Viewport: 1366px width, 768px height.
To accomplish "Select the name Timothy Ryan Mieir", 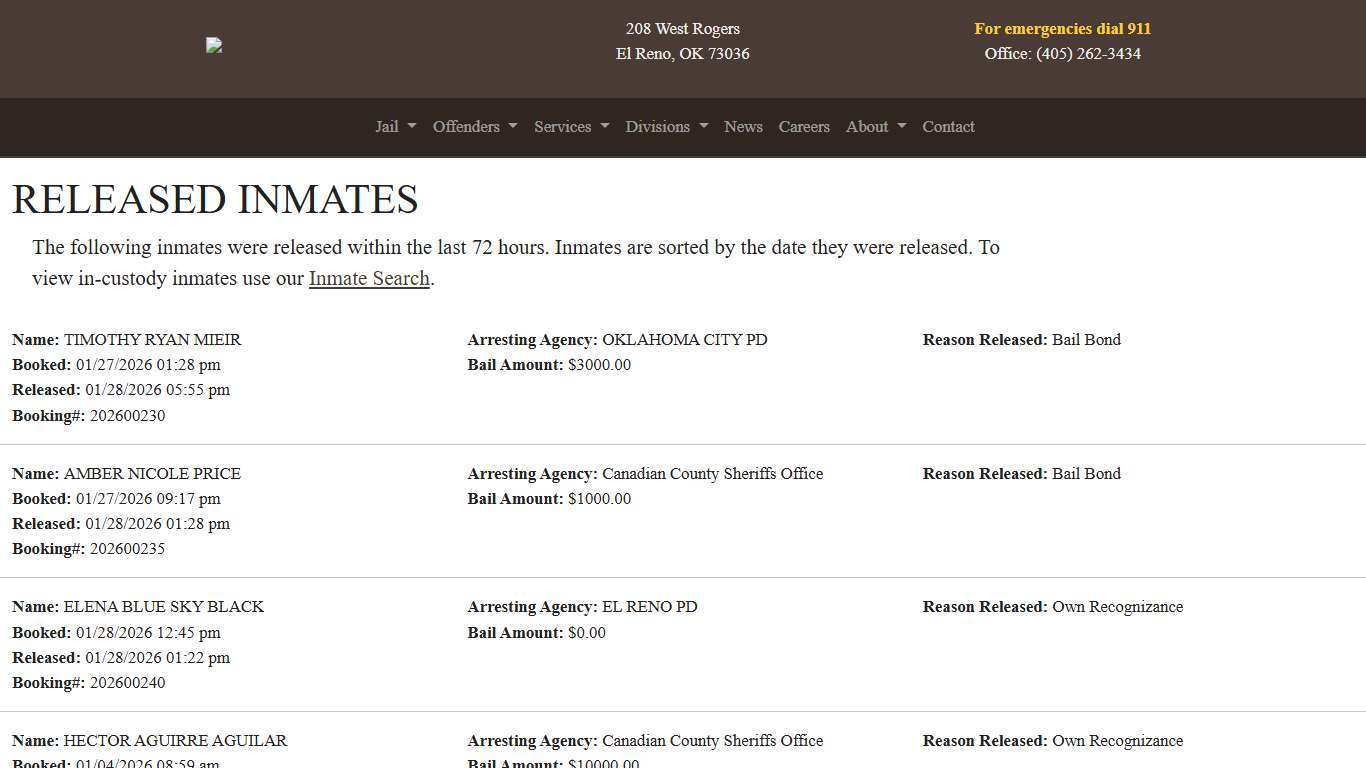I will pos(152,340).
